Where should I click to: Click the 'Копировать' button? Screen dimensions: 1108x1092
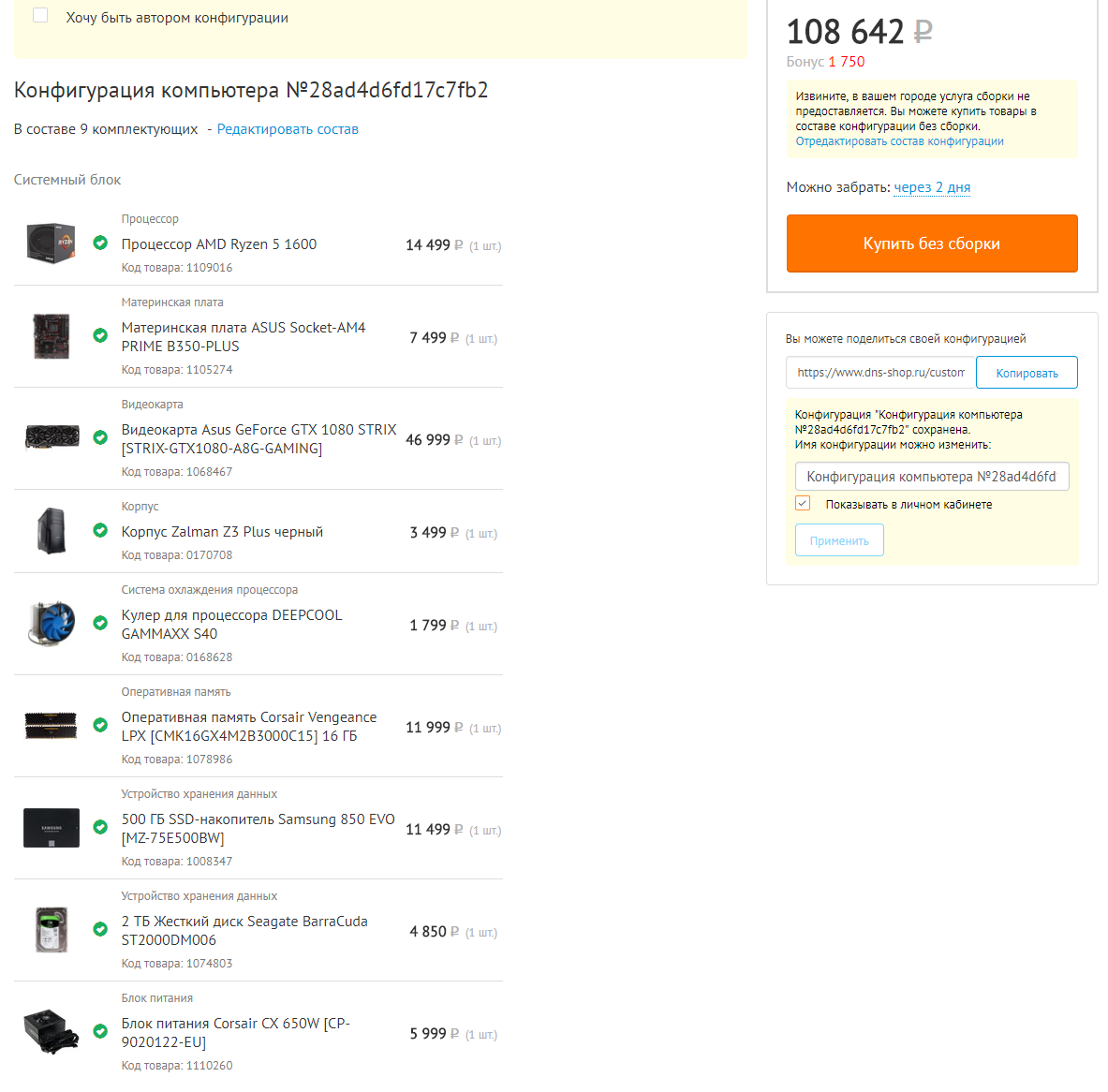click(x=1027, y=373)
